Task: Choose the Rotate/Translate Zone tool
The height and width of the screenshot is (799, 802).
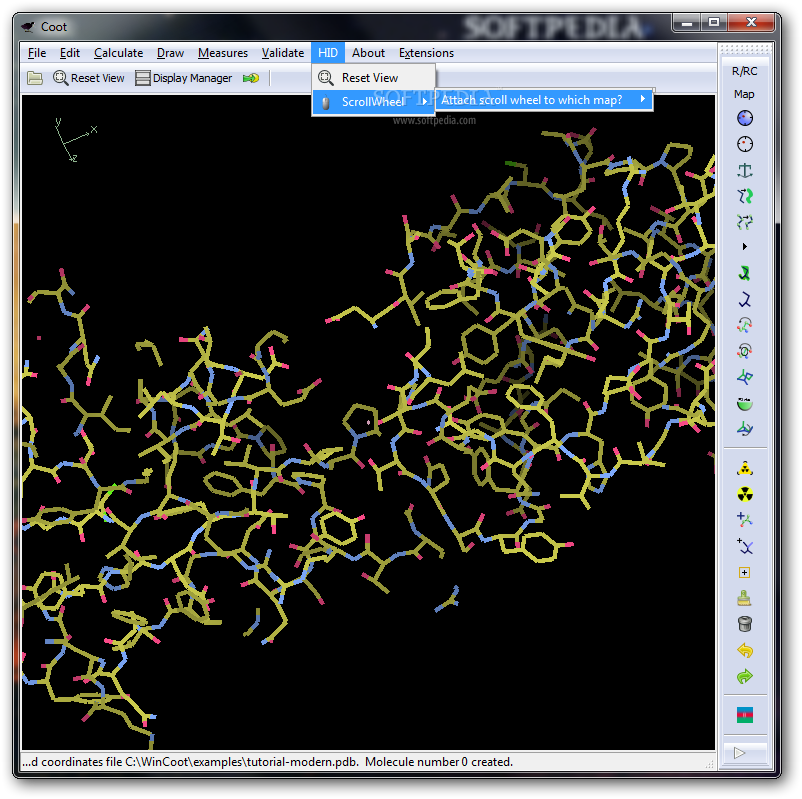Action: coord(745,221)
